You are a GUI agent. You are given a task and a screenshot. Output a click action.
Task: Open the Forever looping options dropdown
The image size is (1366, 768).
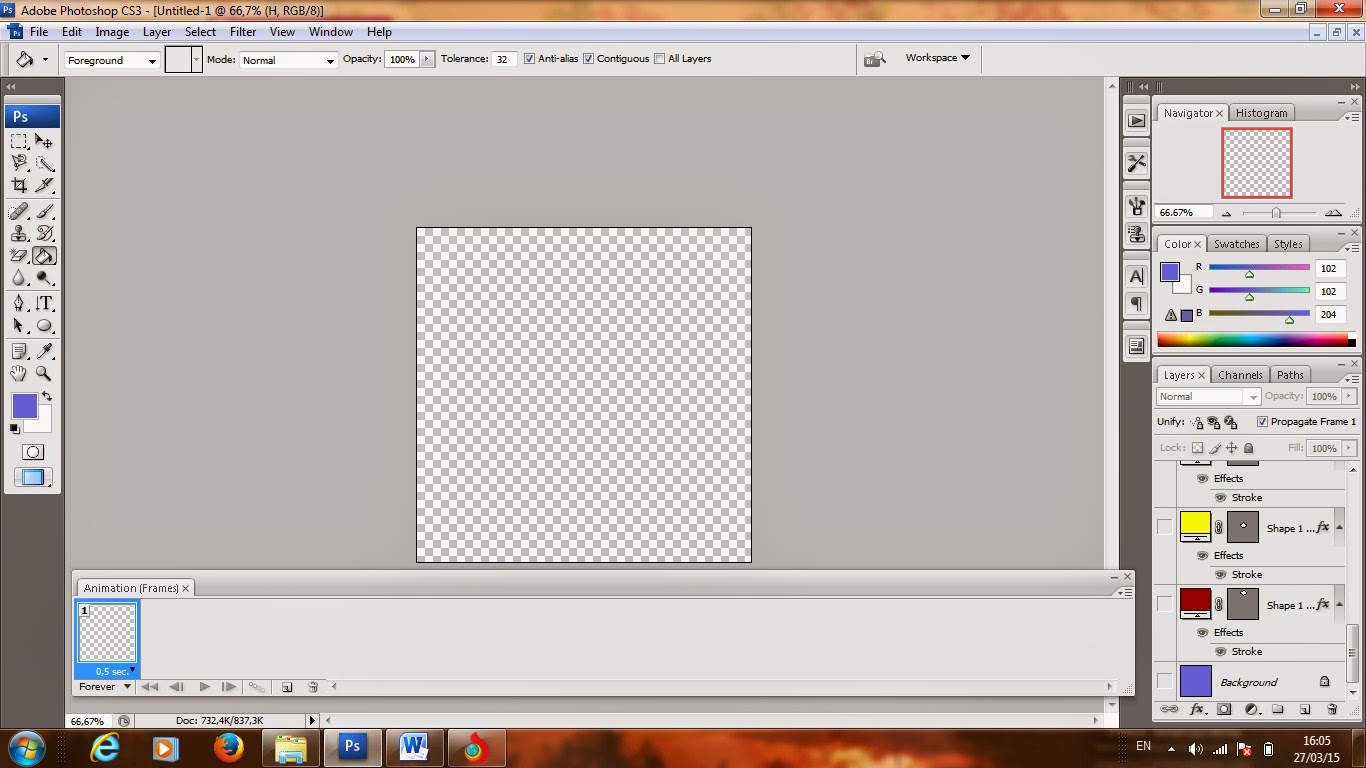click(106, 687)
